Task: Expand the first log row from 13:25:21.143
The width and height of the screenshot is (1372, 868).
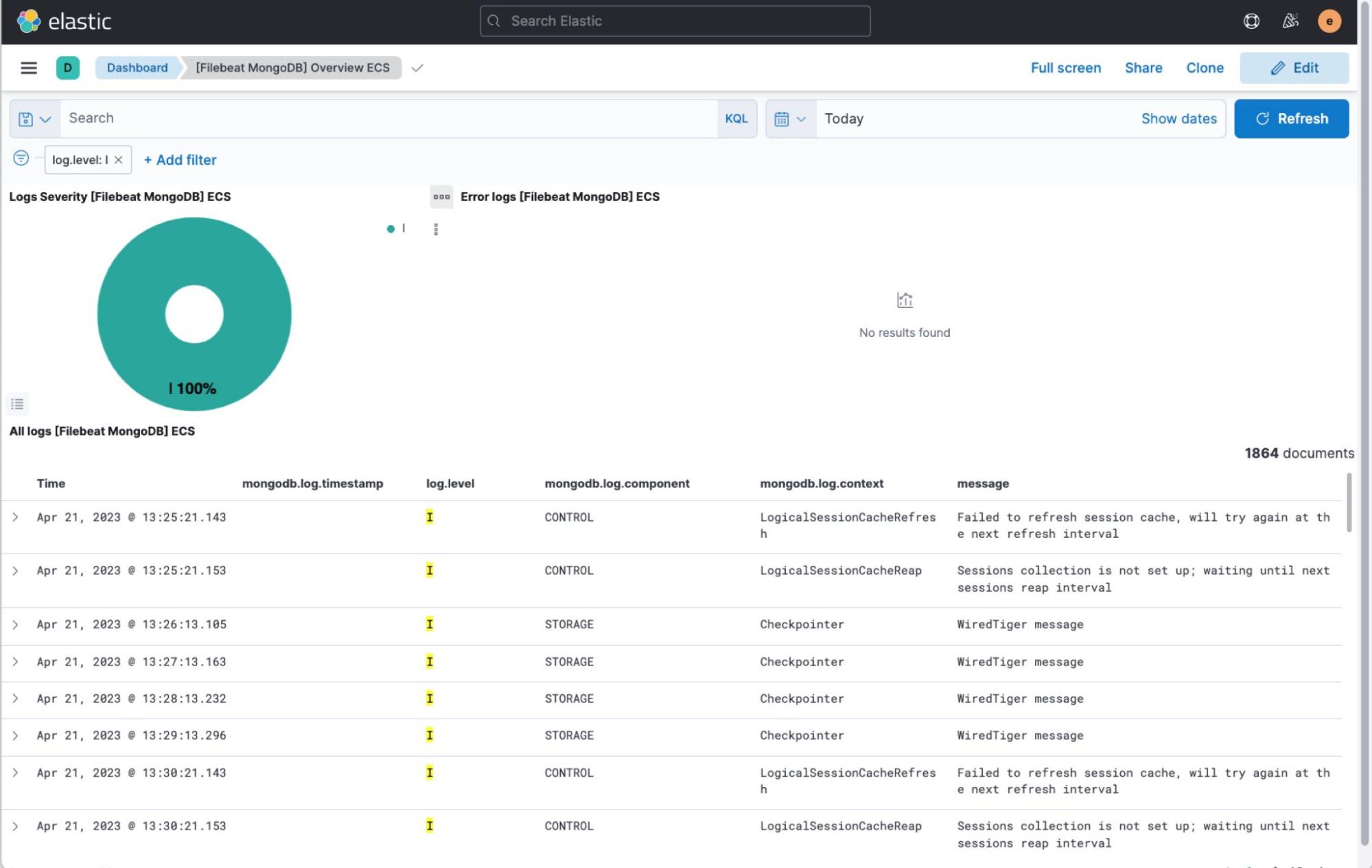Action: [x=16, y=517]
